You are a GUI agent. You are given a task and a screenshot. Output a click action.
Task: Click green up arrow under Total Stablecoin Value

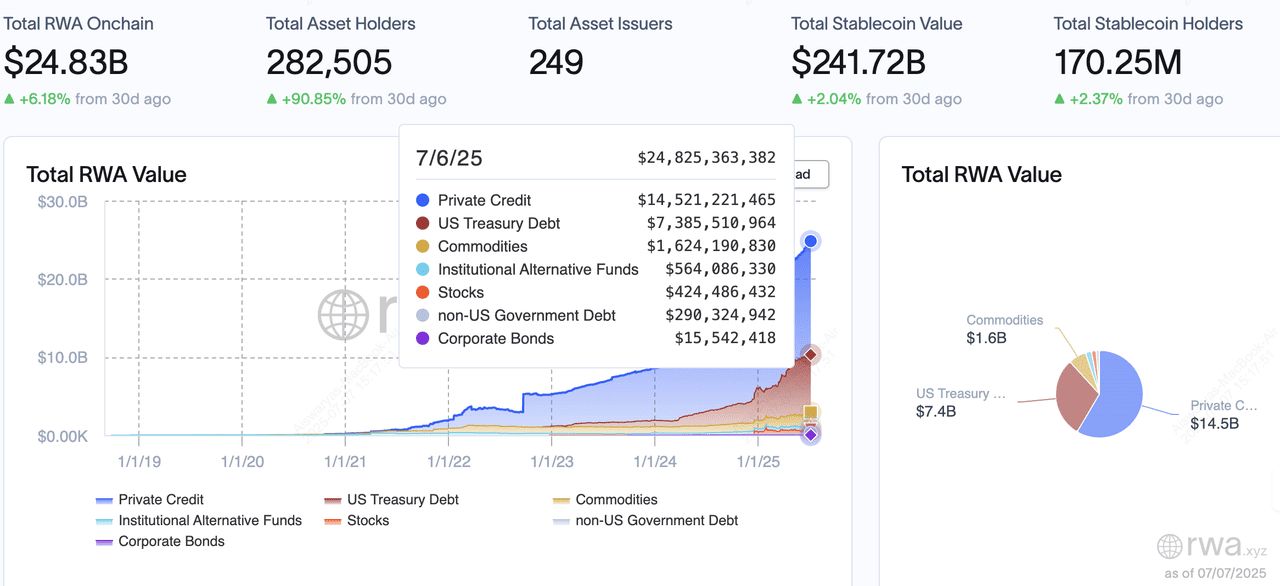point(797,99)
